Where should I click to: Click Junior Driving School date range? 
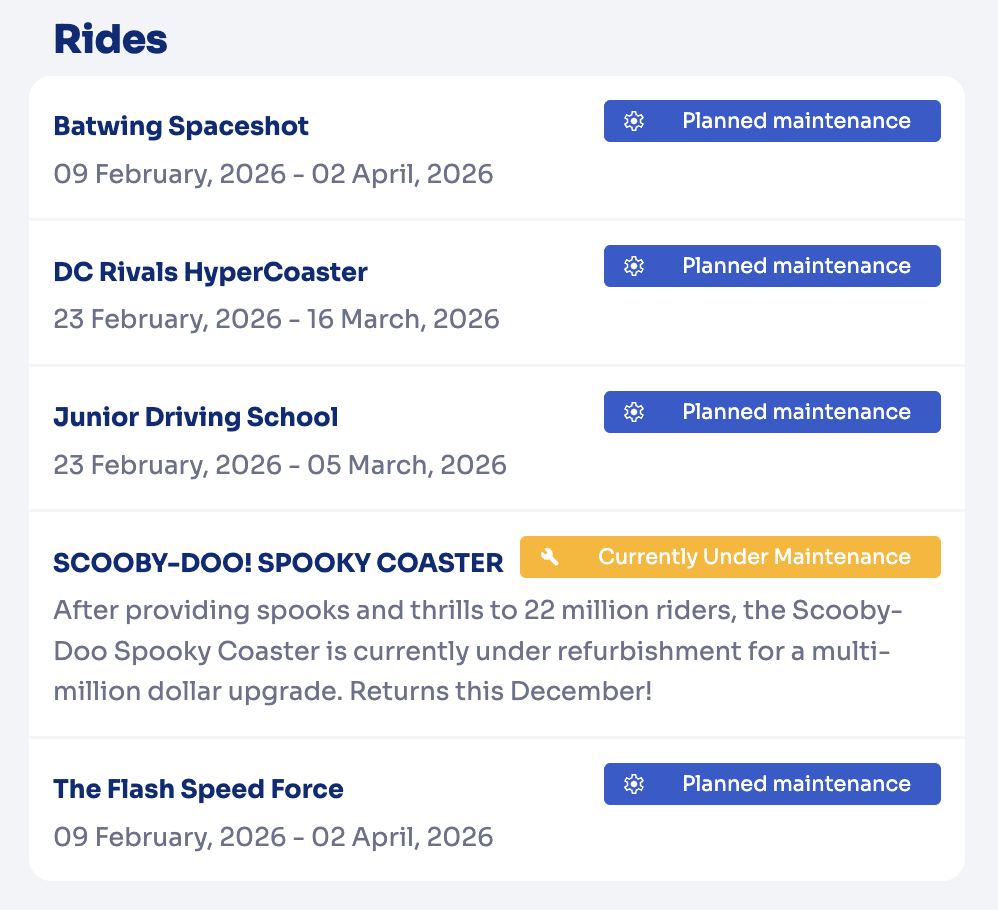280,465
